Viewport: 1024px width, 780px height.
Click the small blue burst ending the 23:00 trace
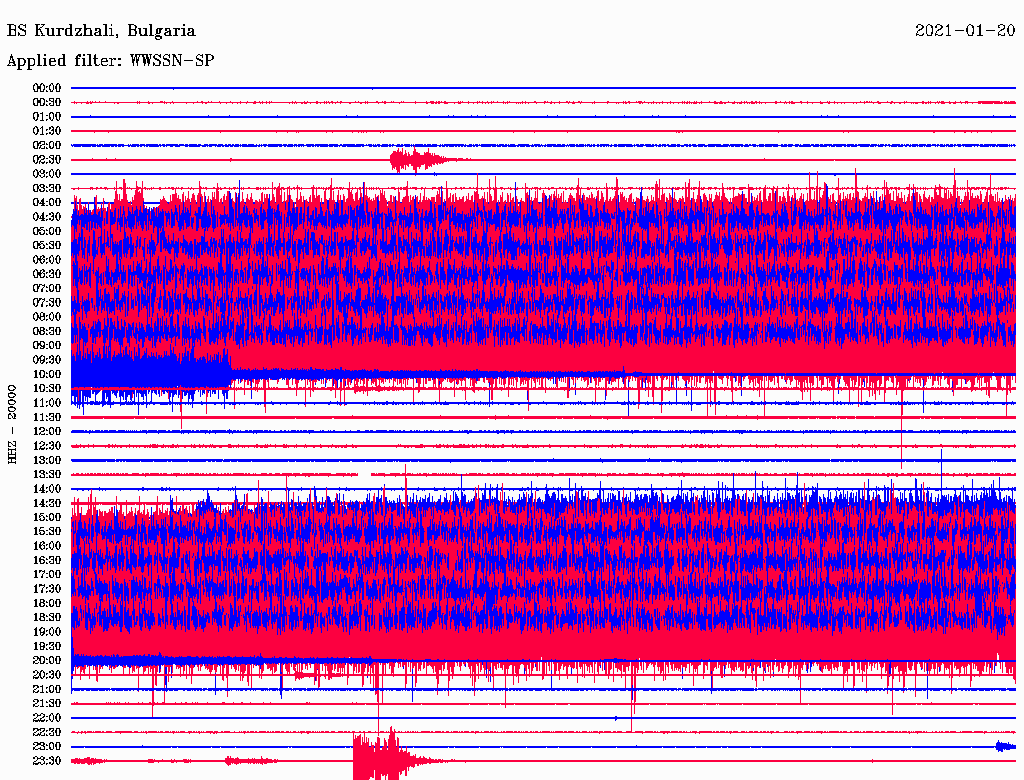[x=1005, y=746]
